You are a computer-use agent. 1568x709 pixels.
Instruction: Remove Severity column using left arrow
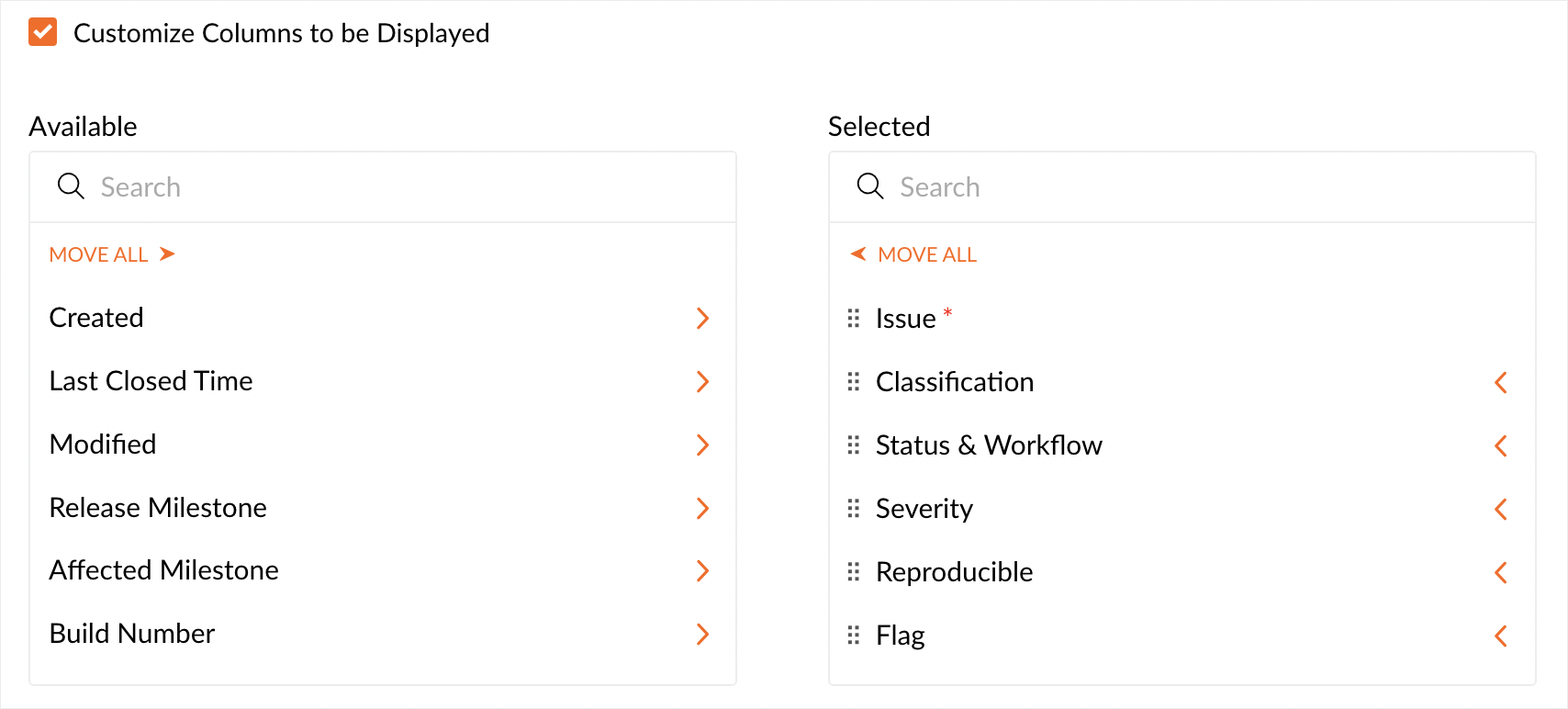(x=1501, y=510)
